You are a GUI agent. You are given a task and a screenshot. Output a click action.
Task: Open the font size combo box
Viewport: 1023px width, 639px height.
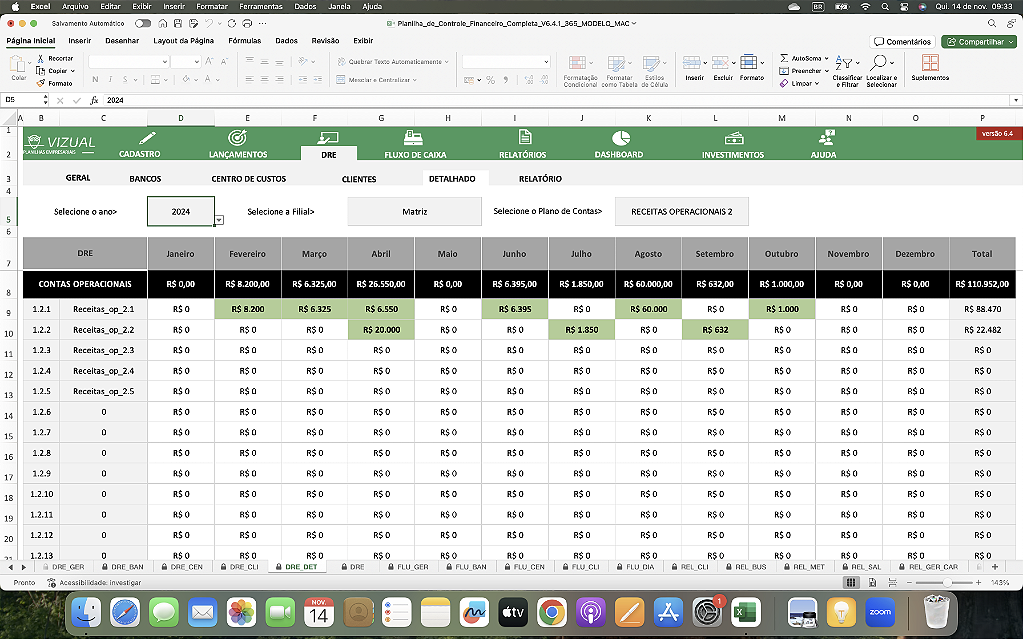(186, 61)
